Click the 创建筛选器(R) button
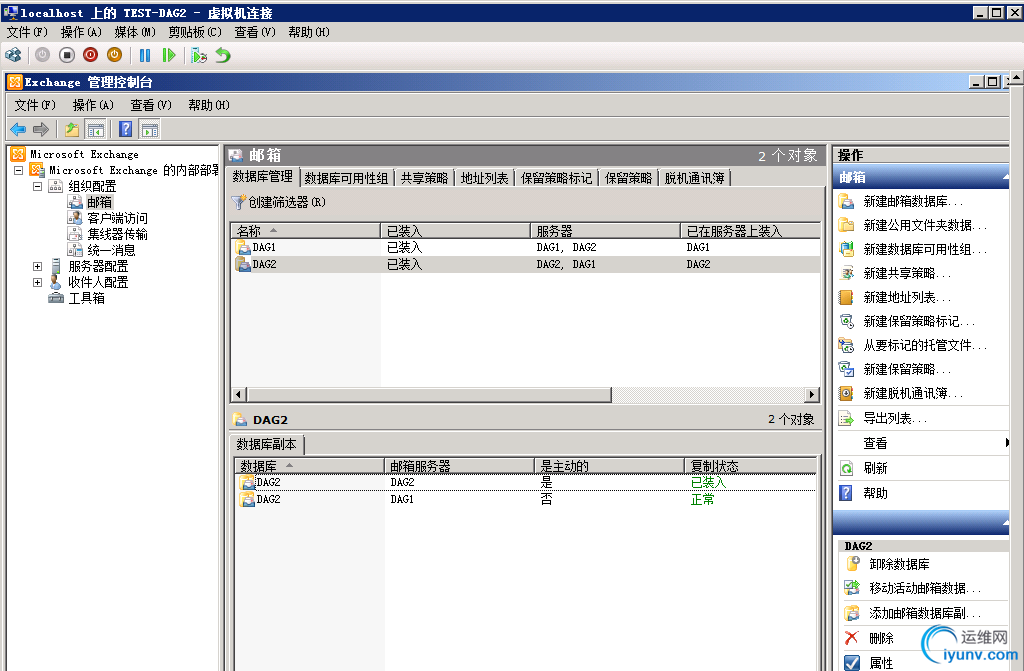1024x671 pixels. click(x=278, y=203)
